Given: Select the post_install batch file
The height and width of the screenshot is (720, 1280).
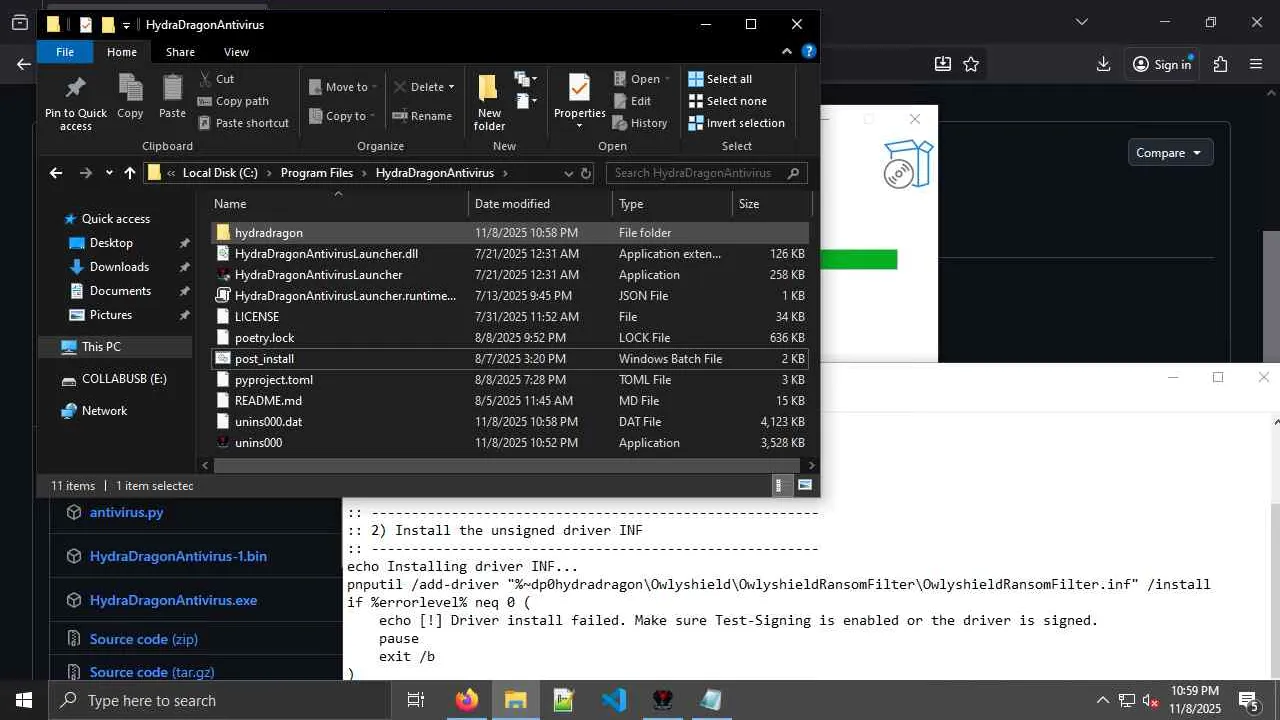Looking at the screenshot, I should pos(510,359).
